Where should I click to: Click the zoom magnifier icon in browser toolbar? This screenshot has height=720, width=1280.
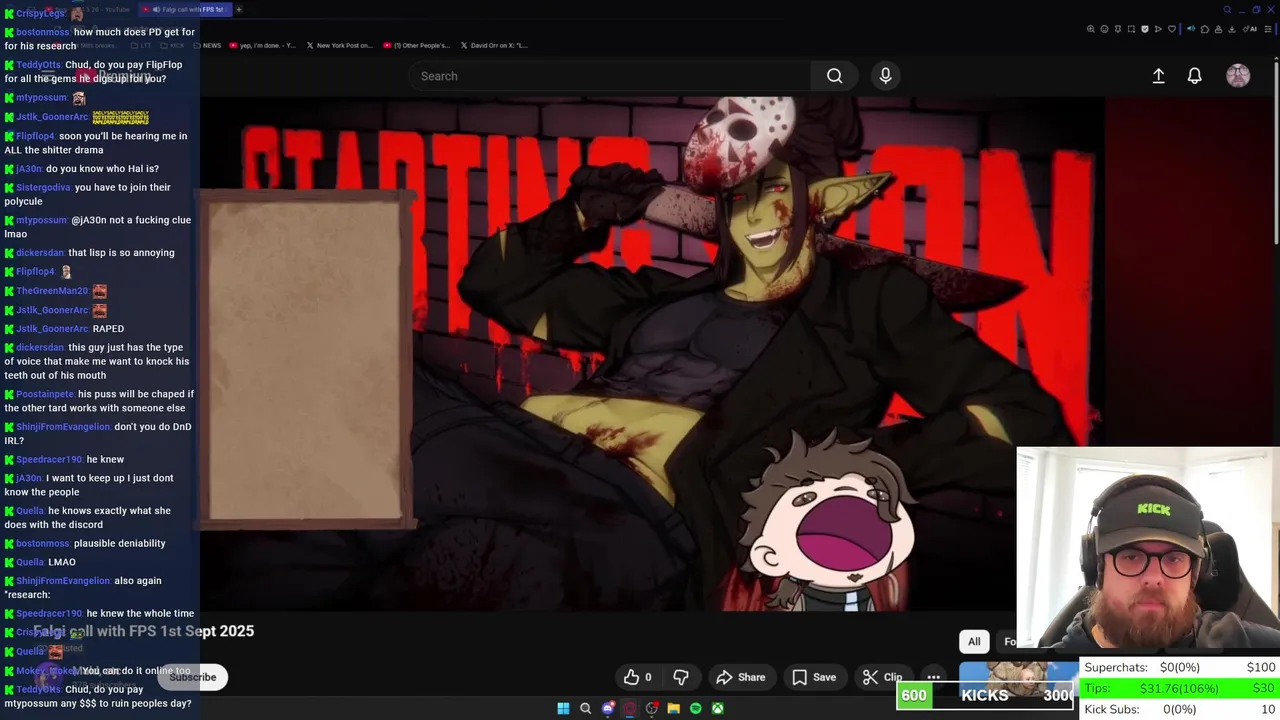coord(1091,29)
